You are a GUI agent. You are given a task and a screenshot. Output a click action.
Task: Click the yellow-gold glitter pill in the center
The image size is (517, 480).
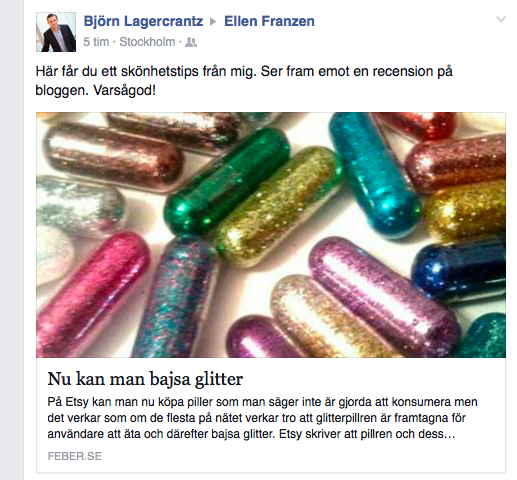click(x=278, y=207)
